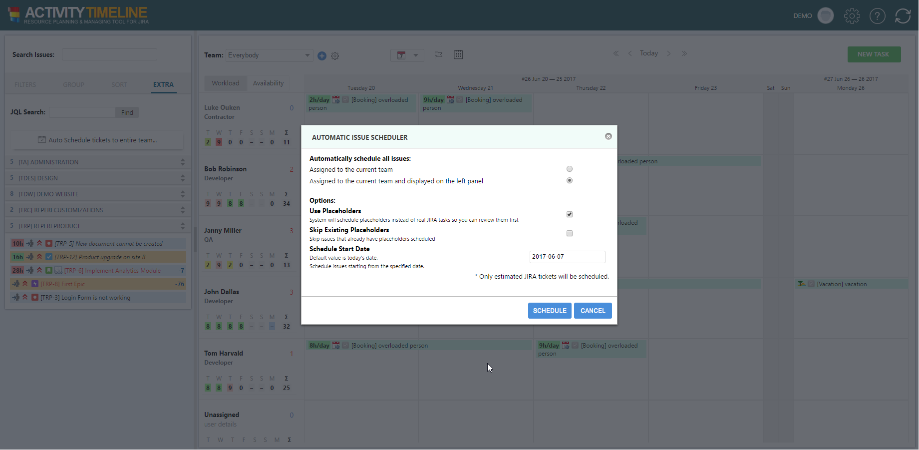Click the Schedule Start Date field
The height and width of the screenshot is (450, 919).
[x=565, y=257]
